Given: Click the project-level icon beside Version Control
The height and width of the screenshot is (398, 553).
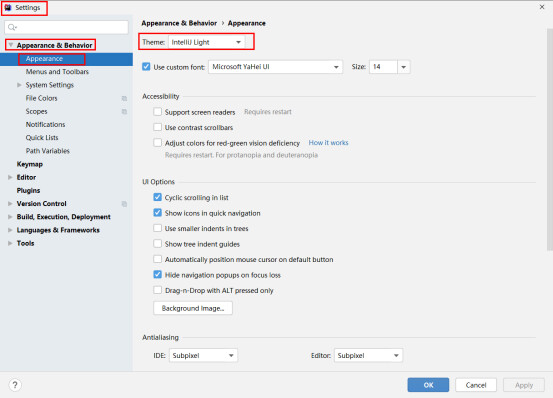Looking at the screenshot, I should (x=124, y=204).
